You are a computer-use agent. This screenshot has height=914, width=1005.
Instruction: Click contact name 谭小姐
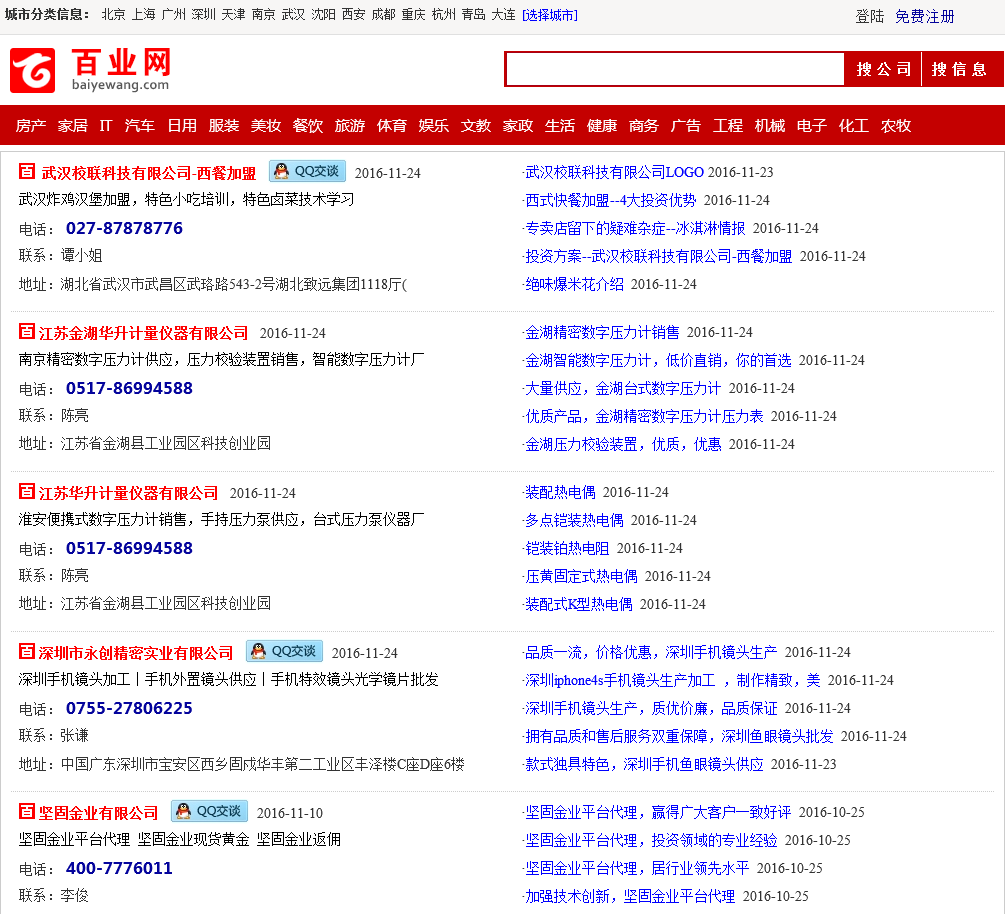81,256
